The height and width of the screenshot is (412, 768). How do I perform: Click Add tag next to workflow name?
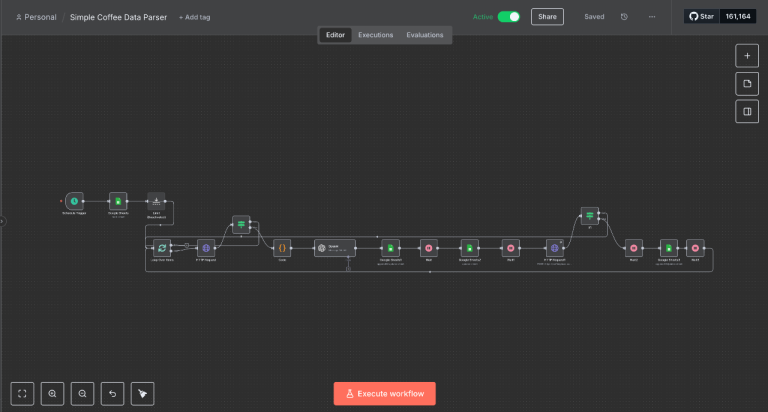click(x=194, y=17)
